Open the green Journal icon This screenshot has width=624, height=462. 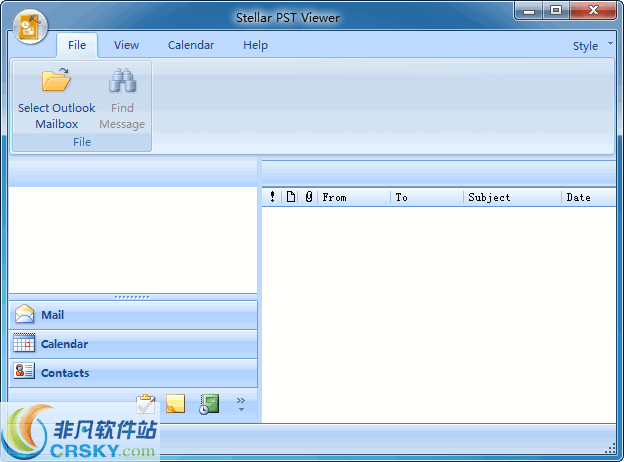click(209, 404)
